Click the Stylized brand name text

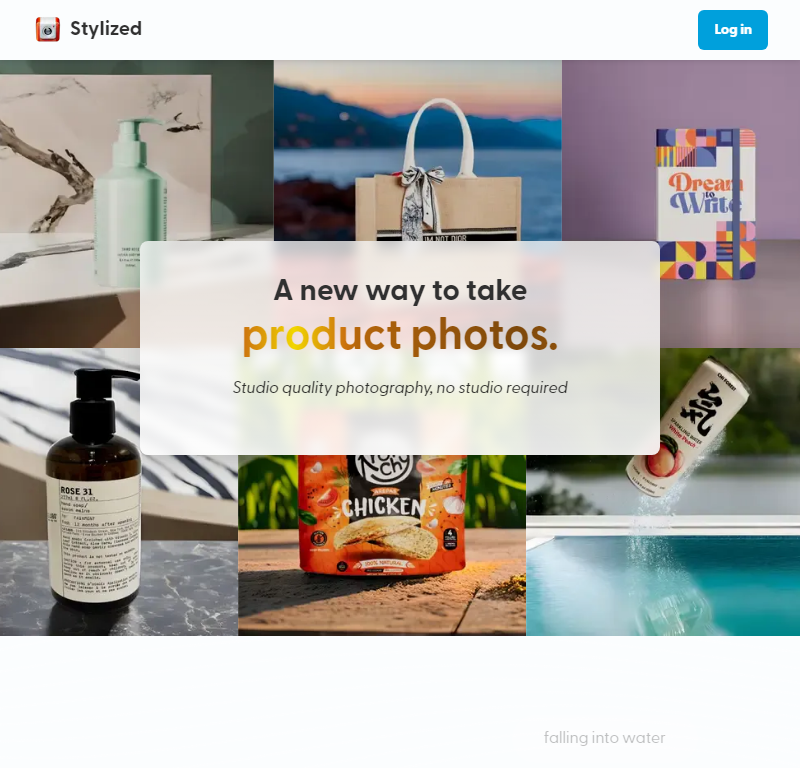coord(106,29)
